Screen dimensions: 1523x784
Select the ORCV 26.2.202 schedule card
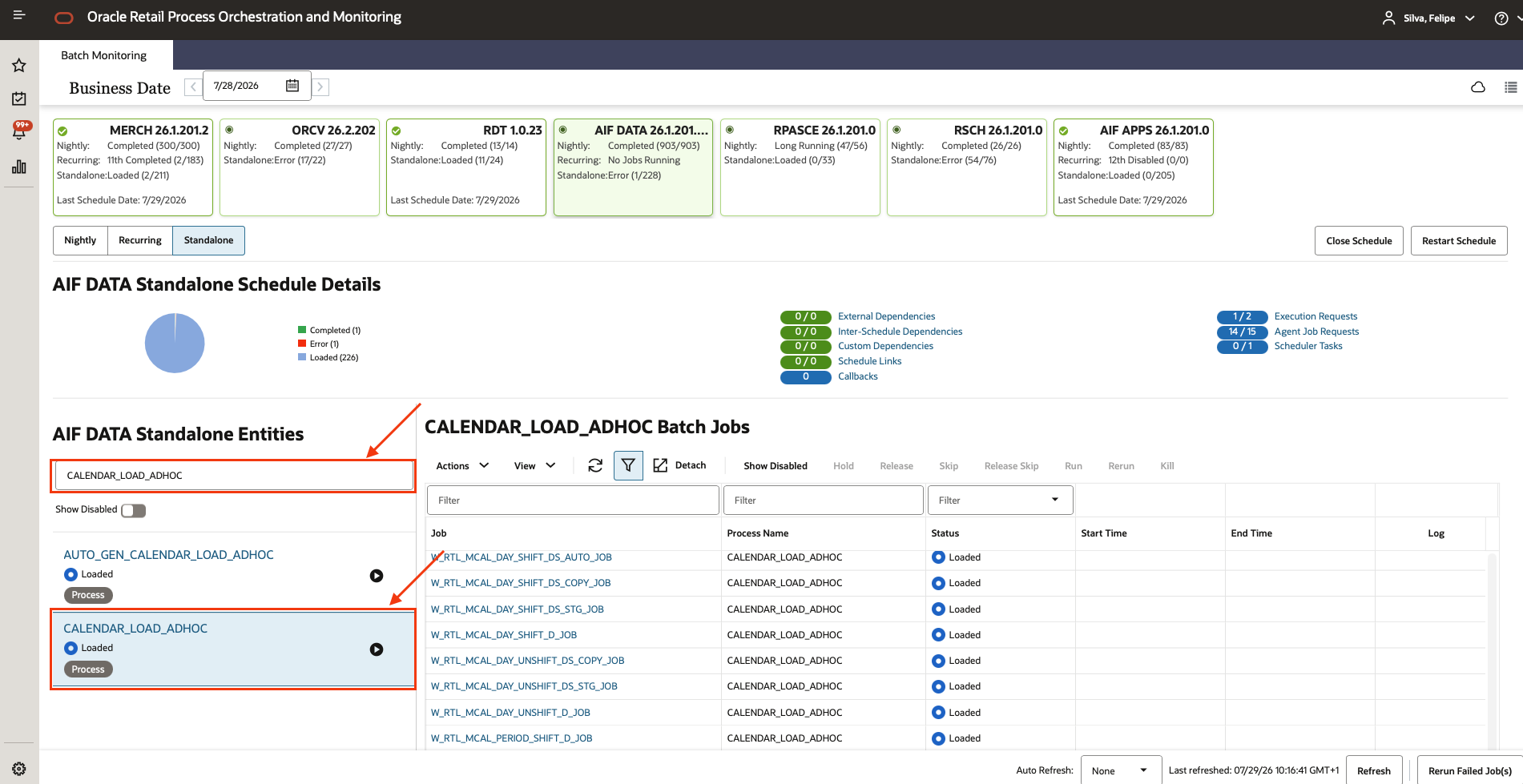[x=300, y=167]
